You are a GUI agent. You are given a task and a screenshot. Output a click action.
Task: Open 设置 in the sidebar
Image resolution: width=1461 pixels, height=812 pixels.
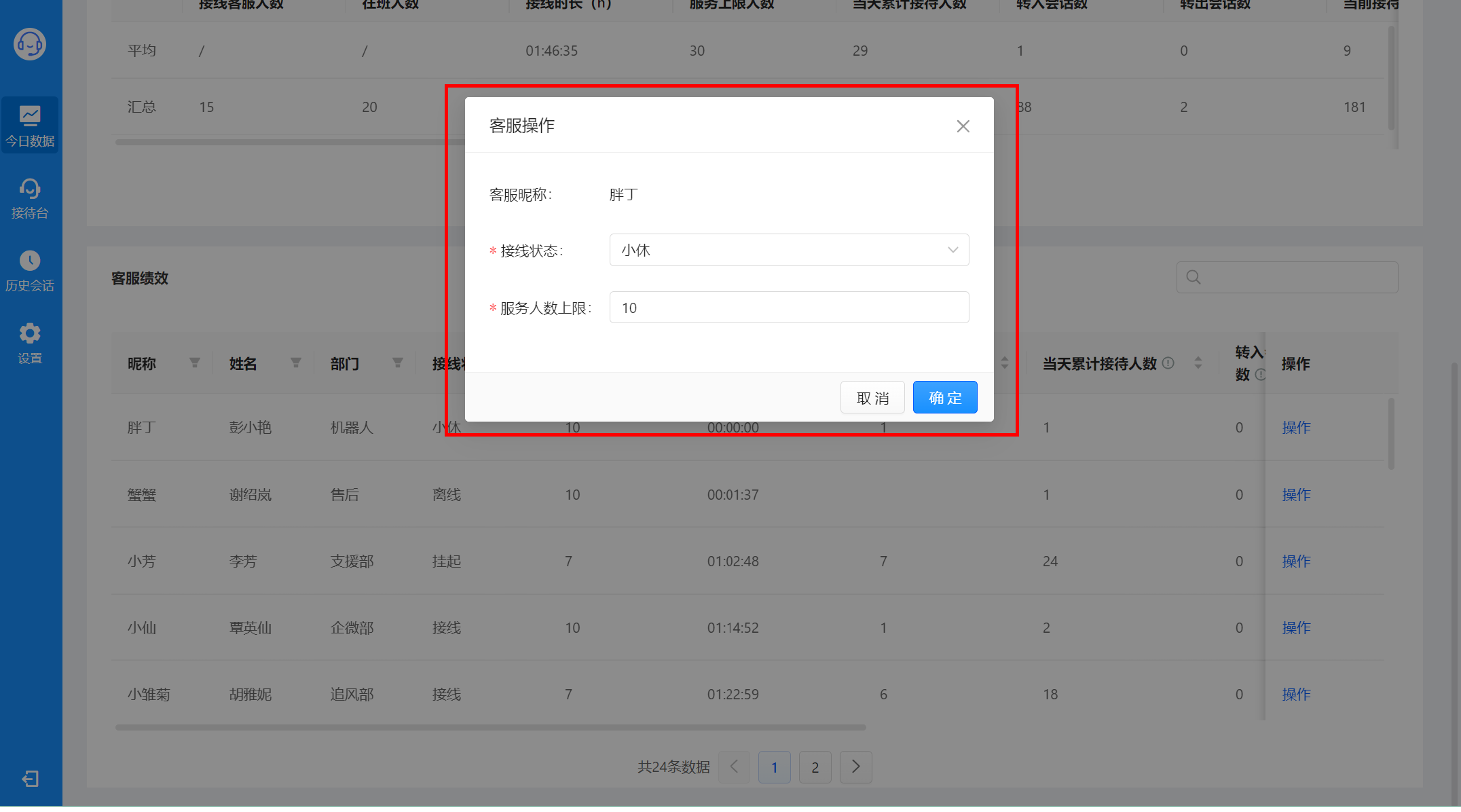coord(30,344)
